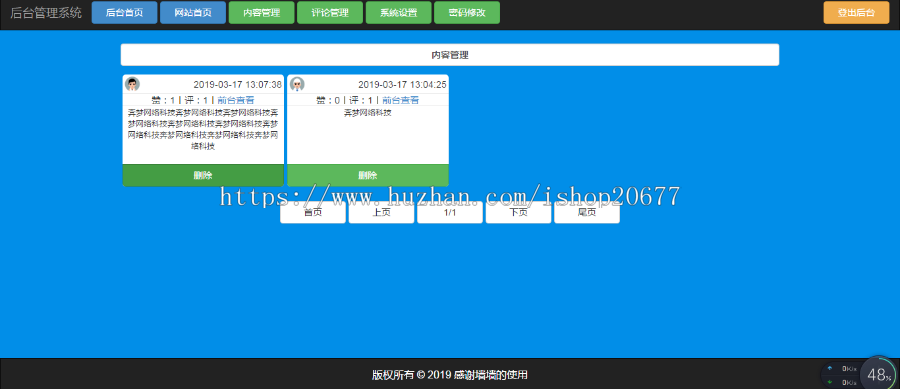Go to 首页 first page in pagination

tap(313, 213)
